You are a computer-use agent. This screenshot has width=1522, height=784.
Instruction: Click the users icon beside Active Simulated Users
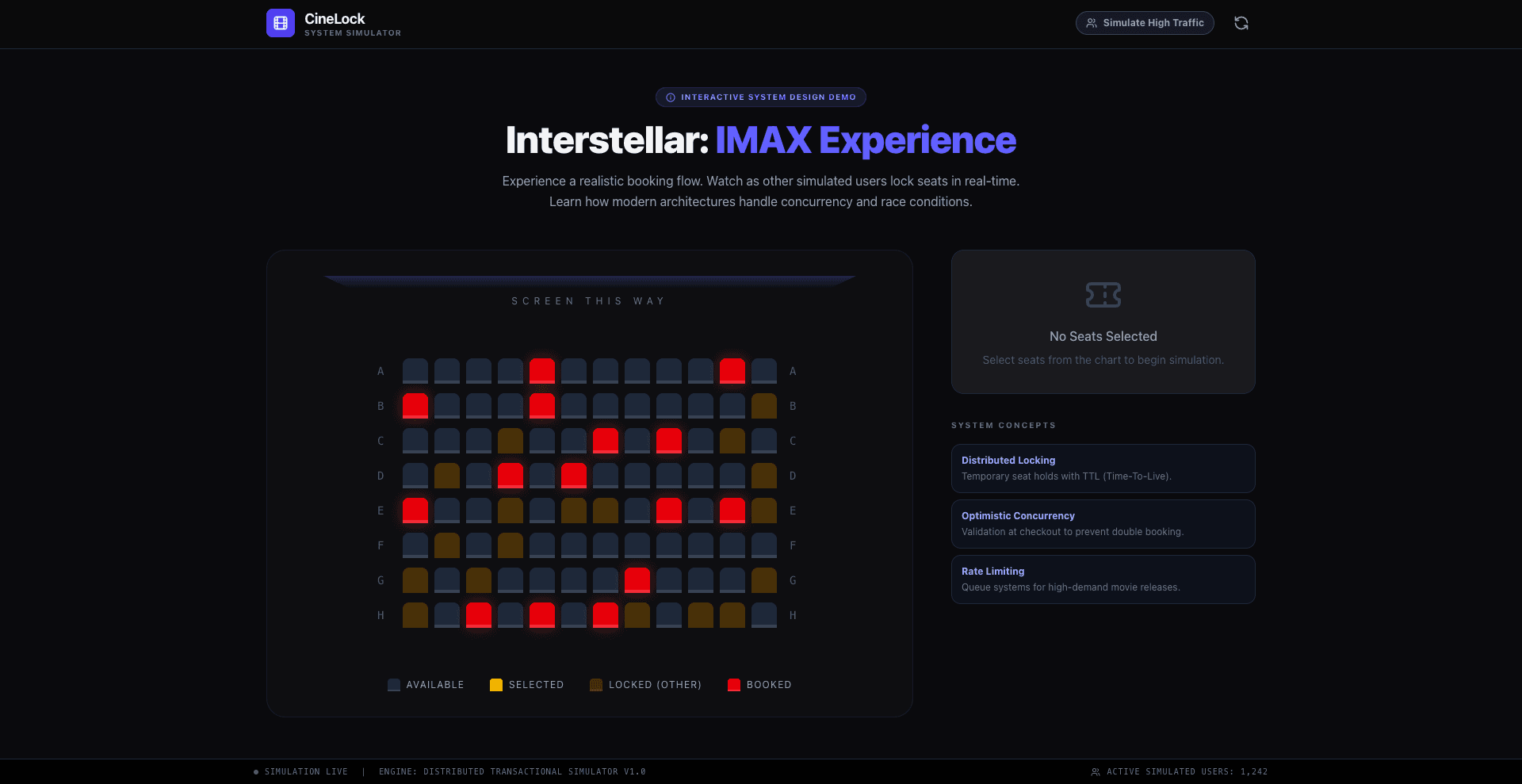(x=1096, y=772)
